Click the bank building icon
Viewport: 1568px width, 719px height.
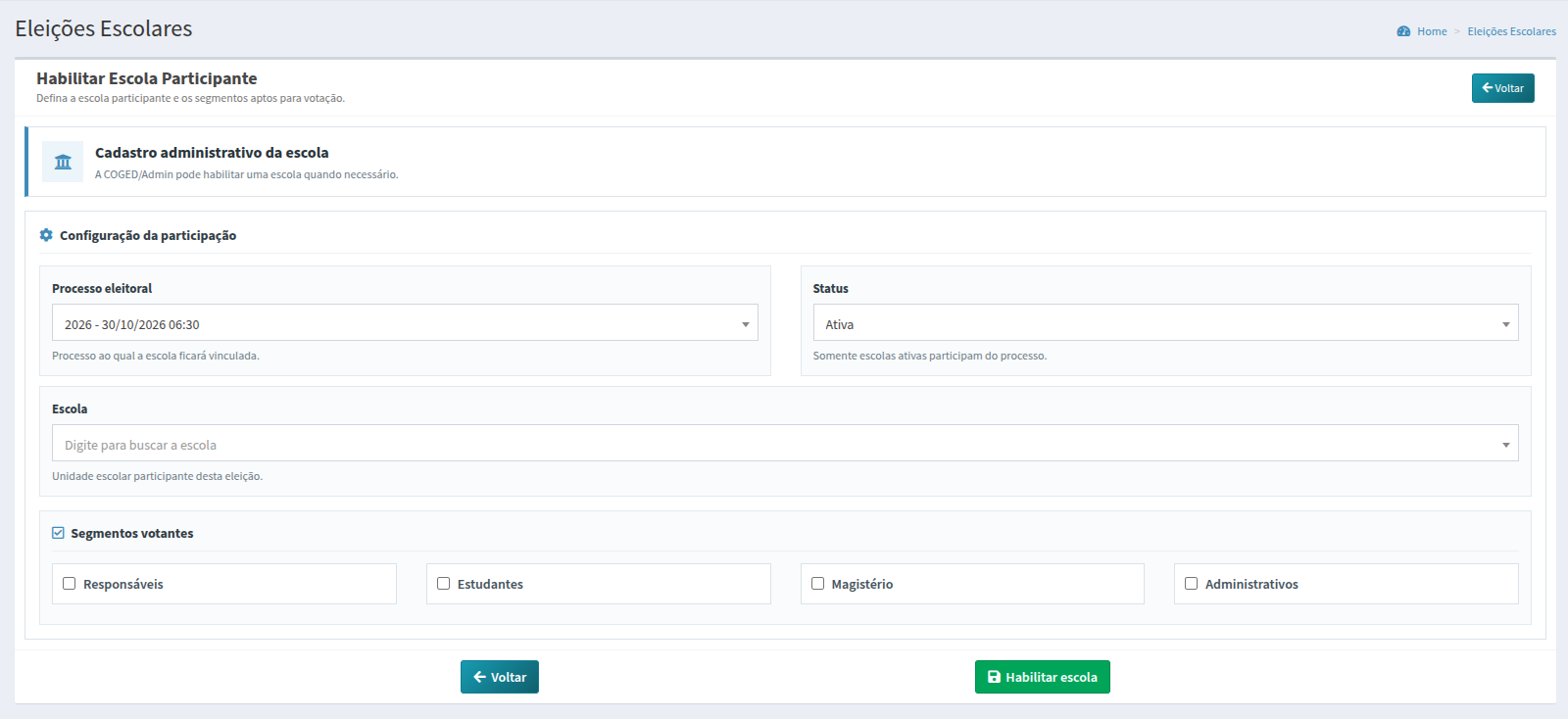click(x=63, y=162)
